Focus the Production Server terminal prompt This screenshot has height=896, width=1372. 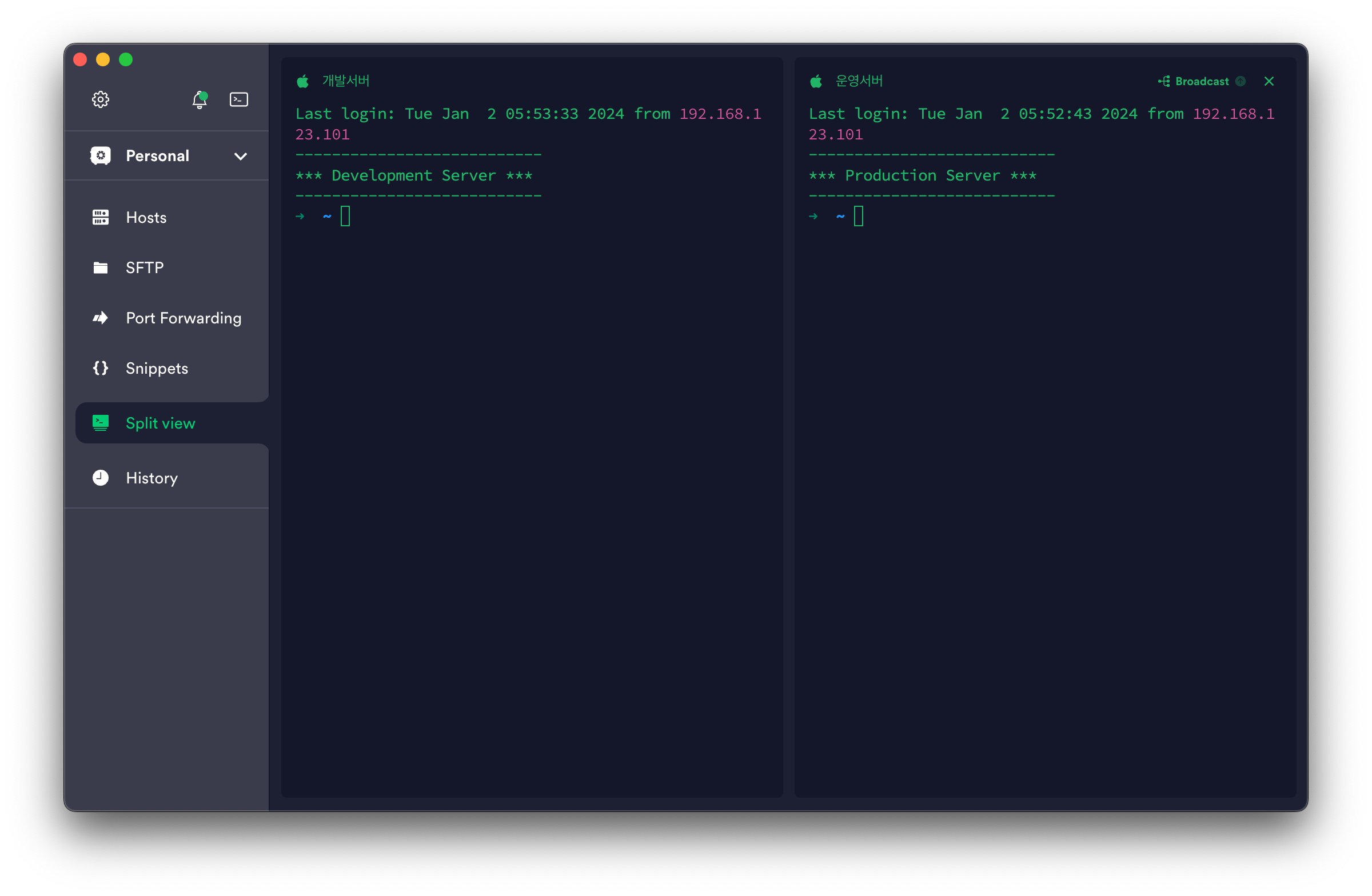(x=859, y=217)
